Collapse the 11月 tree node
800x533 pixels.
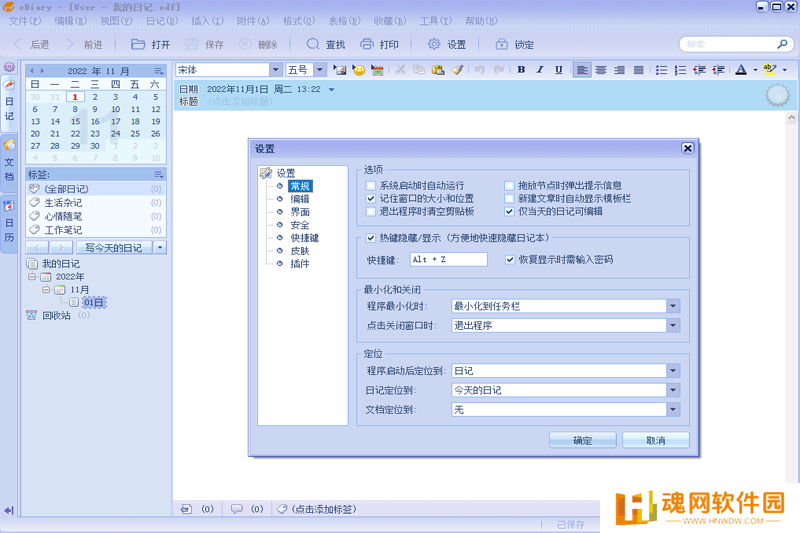click(46, 290)
